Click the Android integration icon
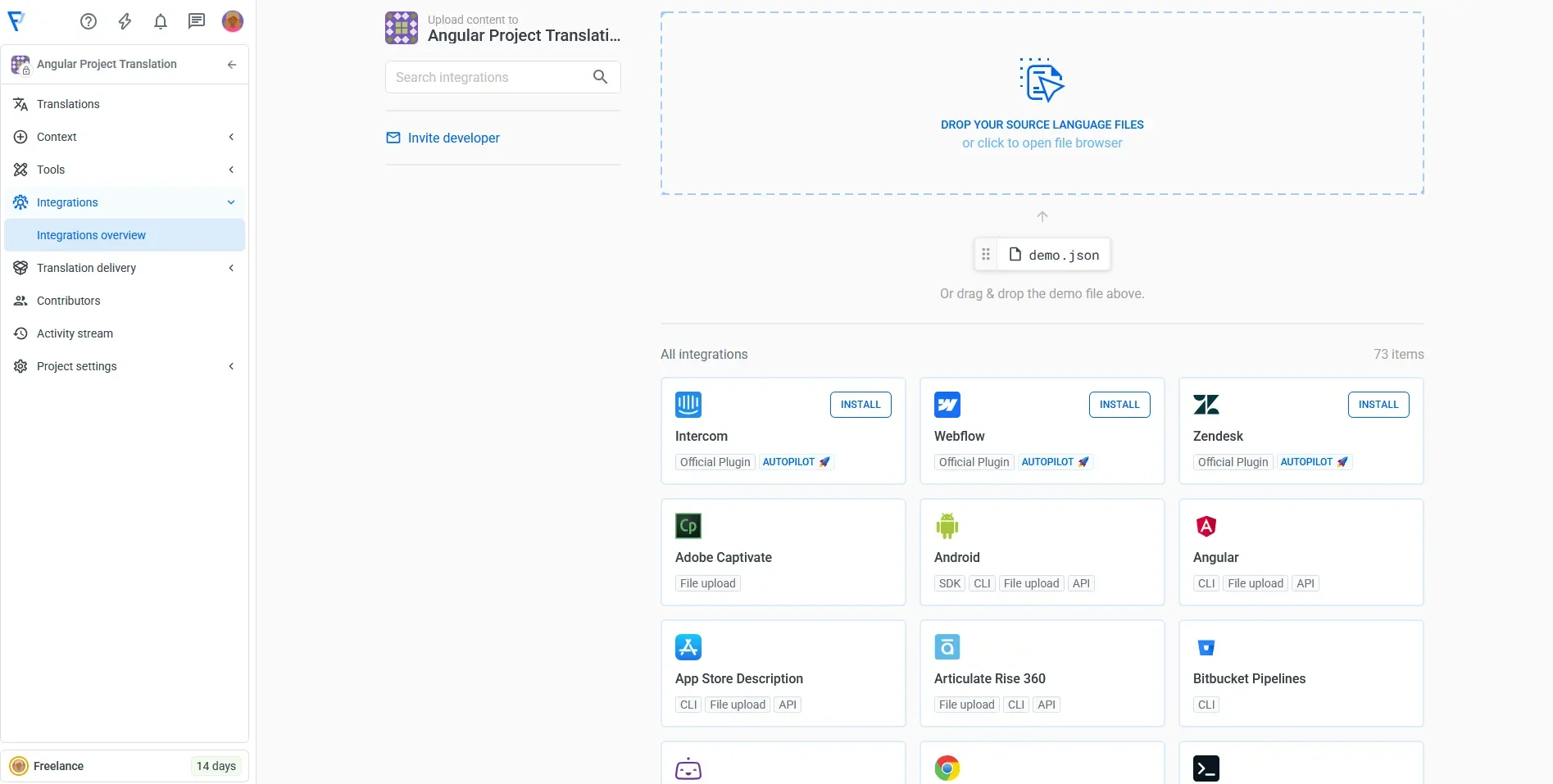 (947, 526)
